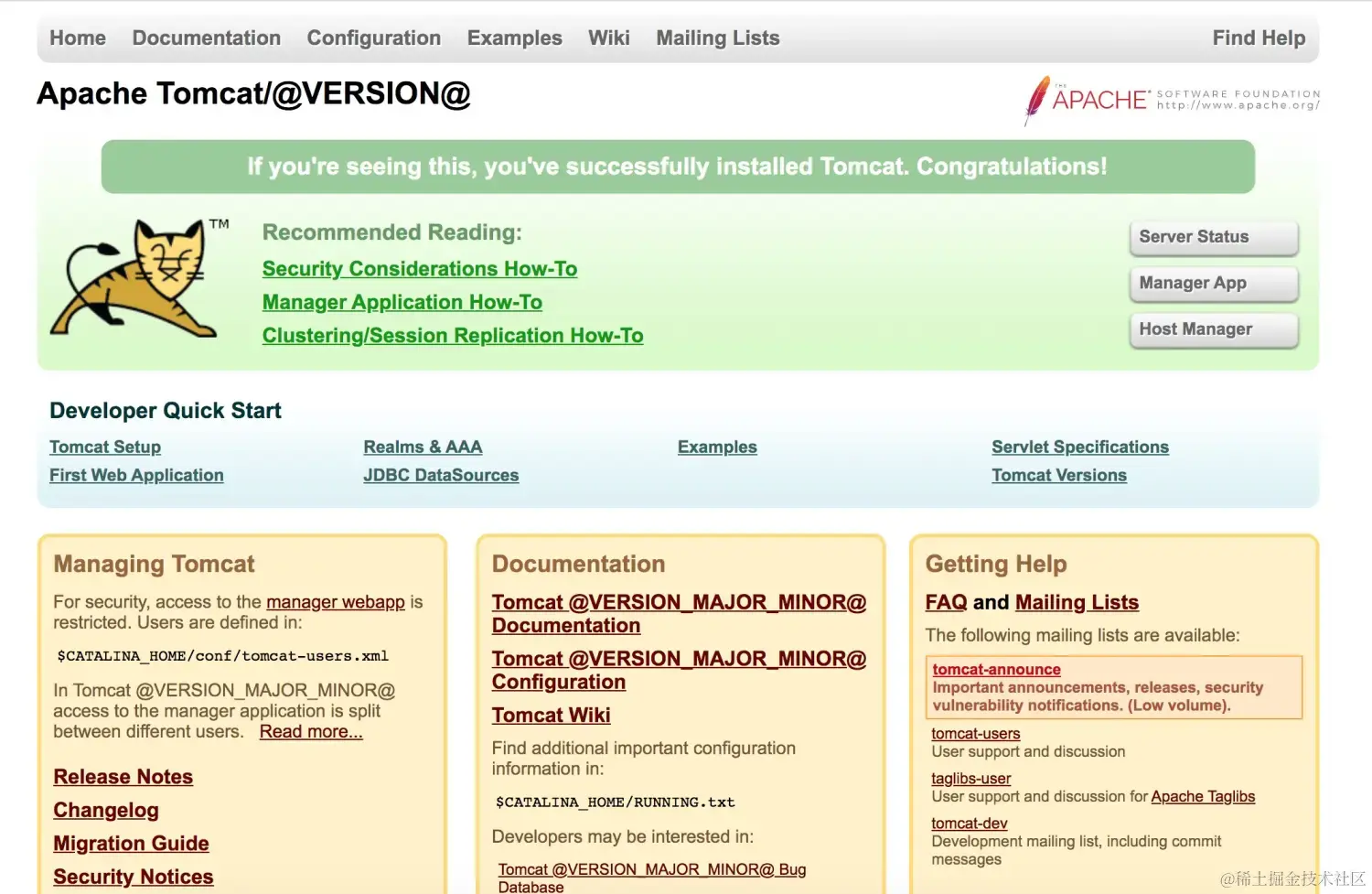Click Mailing Lists link in Getting Help
The width and height of the screenshot is (1372, 894).
[1077, 603]
